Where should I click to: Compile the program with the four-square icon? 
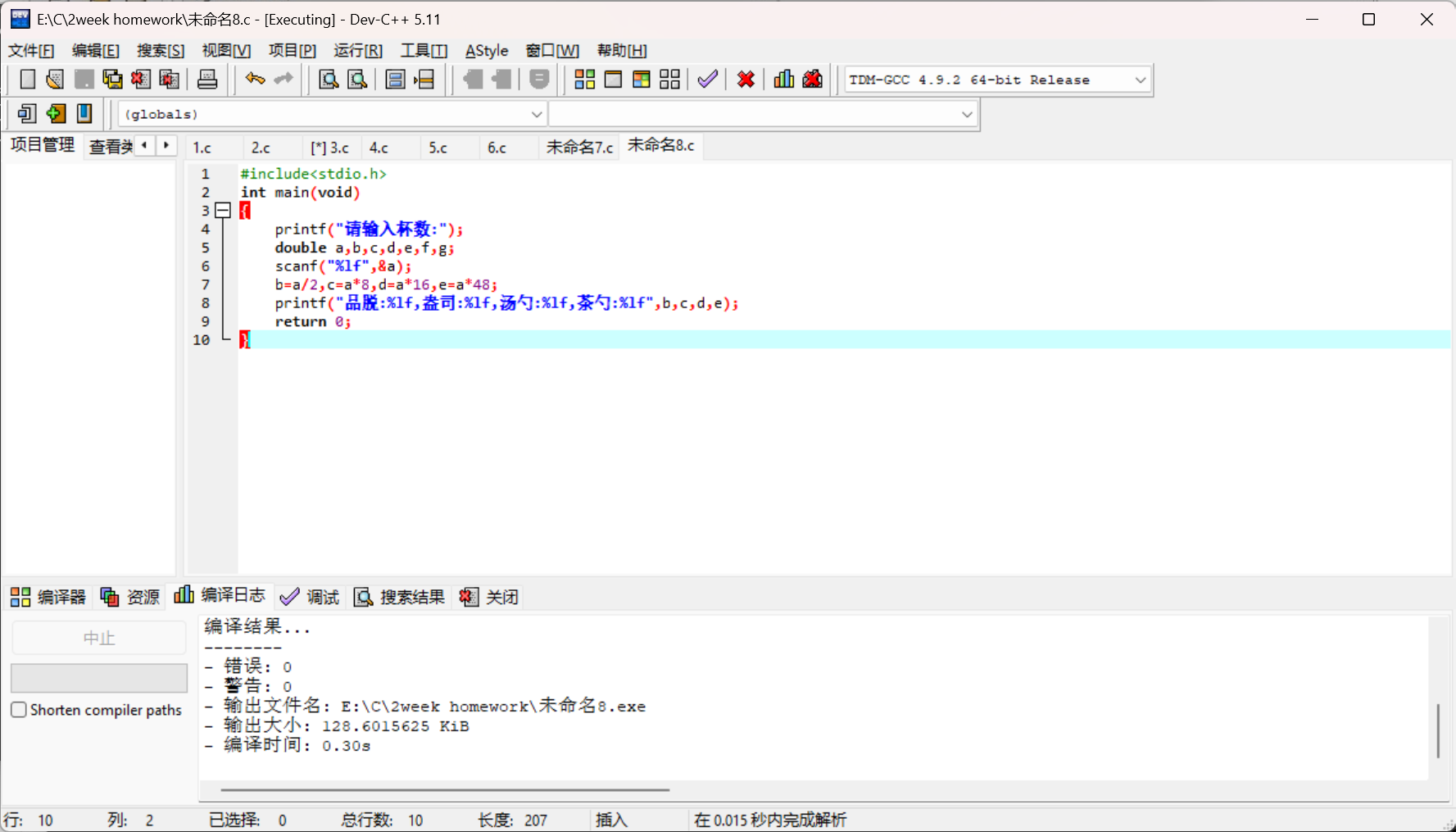coord(584,80)
